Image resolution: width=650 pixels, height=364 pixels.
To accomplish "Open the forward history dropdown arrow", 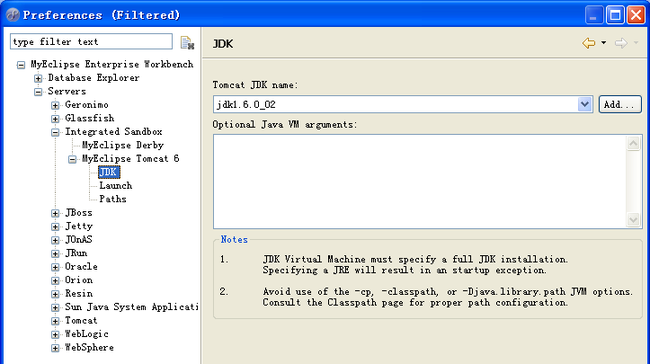I will click(x=636, y=43).
